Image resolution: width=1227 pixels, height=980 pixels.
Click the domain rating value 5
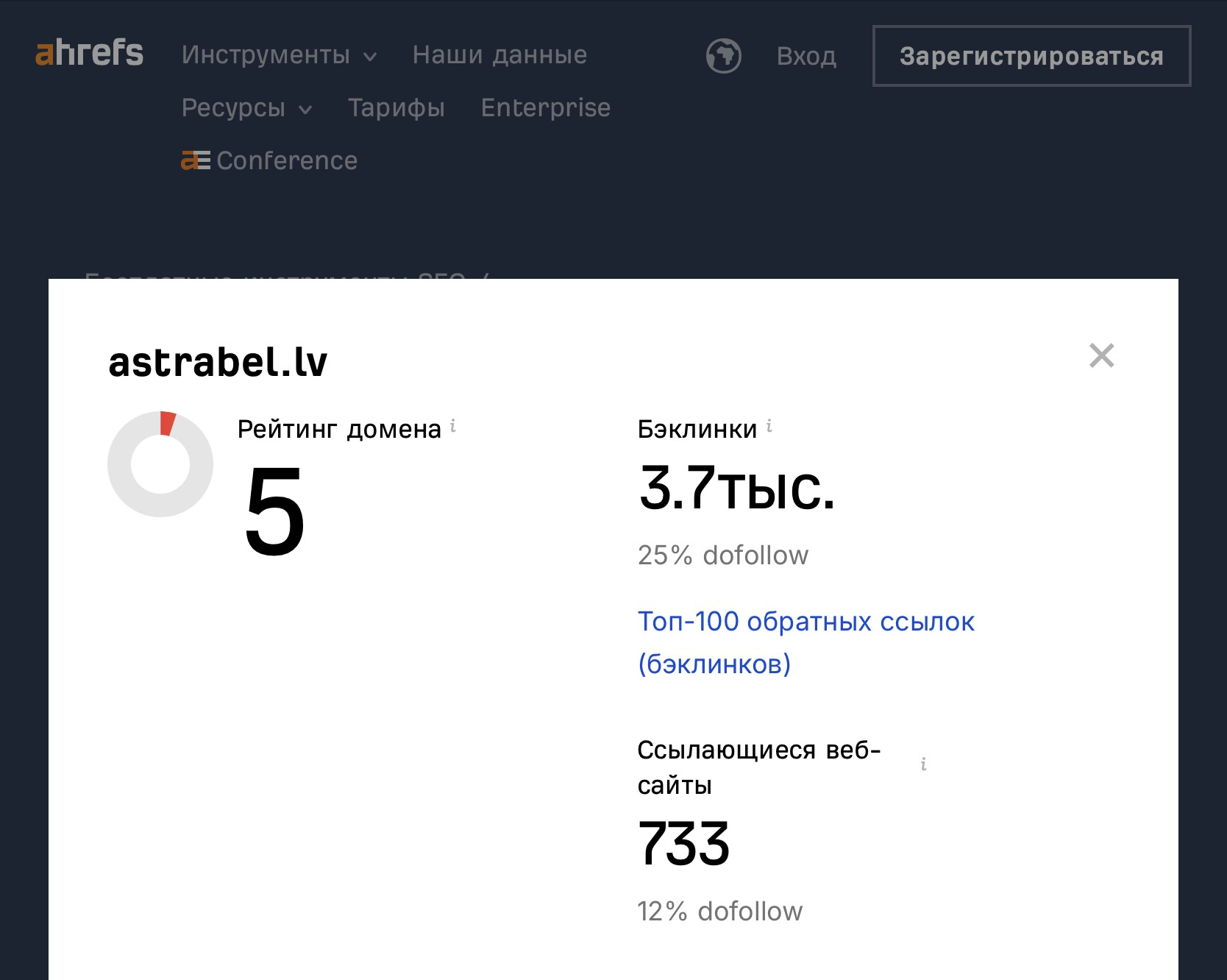275,512
